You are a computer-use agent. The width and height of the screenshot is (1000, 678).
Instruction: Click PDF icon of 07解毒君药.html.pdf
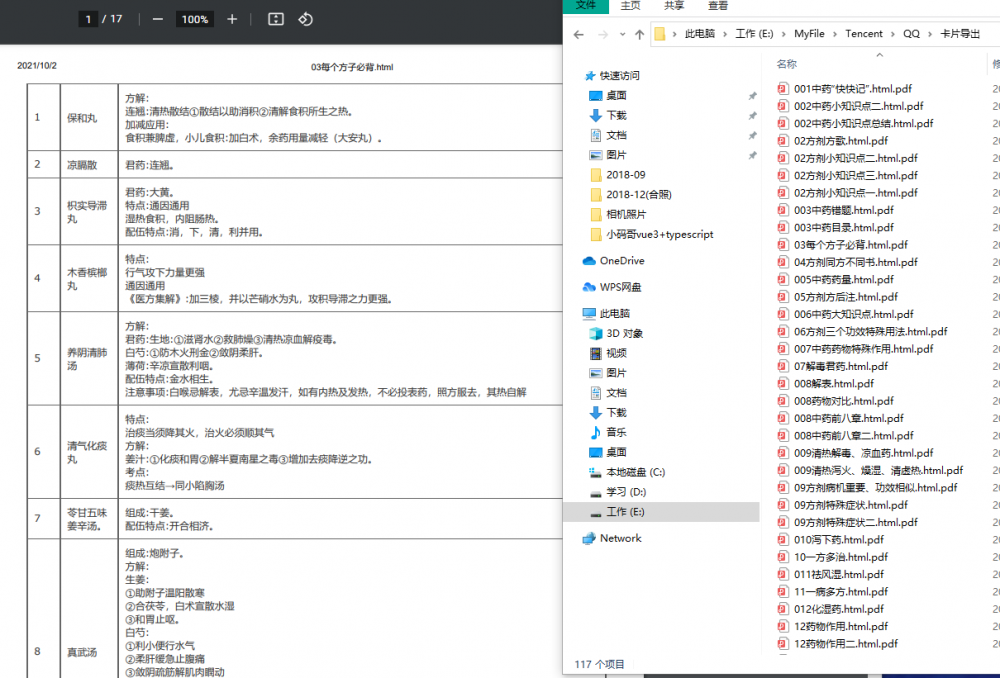pos(783,366)
